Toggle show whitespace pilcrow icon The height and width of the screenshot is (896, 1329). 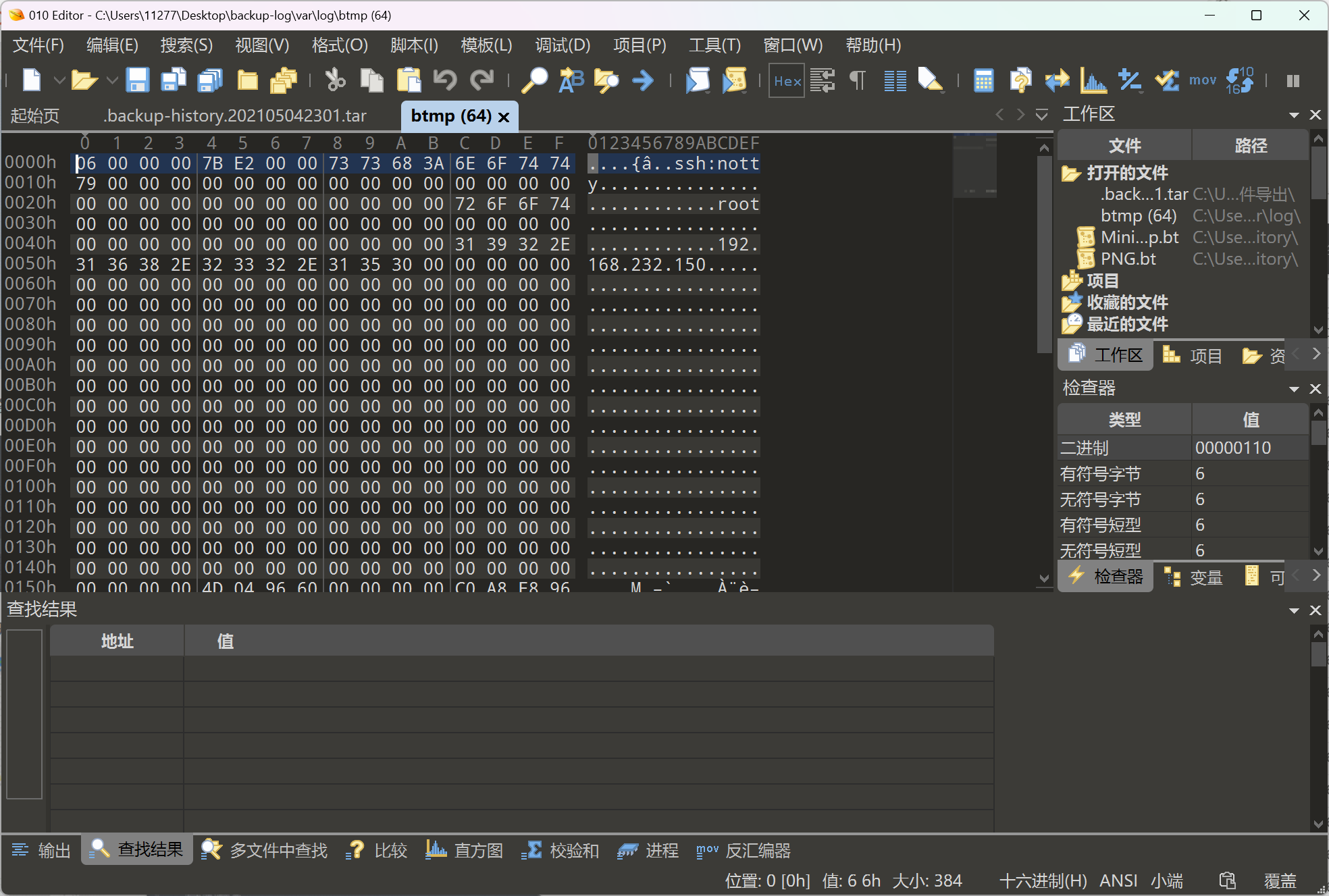(858, 80)
